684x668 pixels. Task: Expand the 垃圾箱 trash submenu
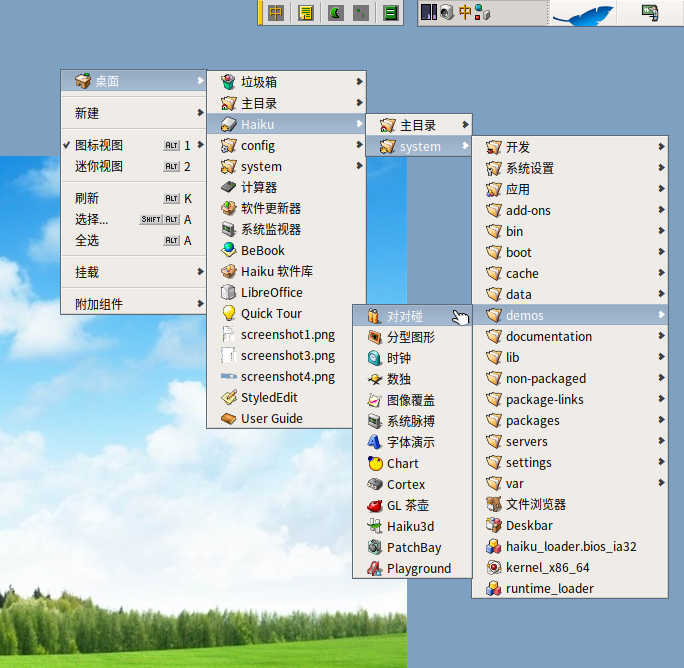point(286,82)
